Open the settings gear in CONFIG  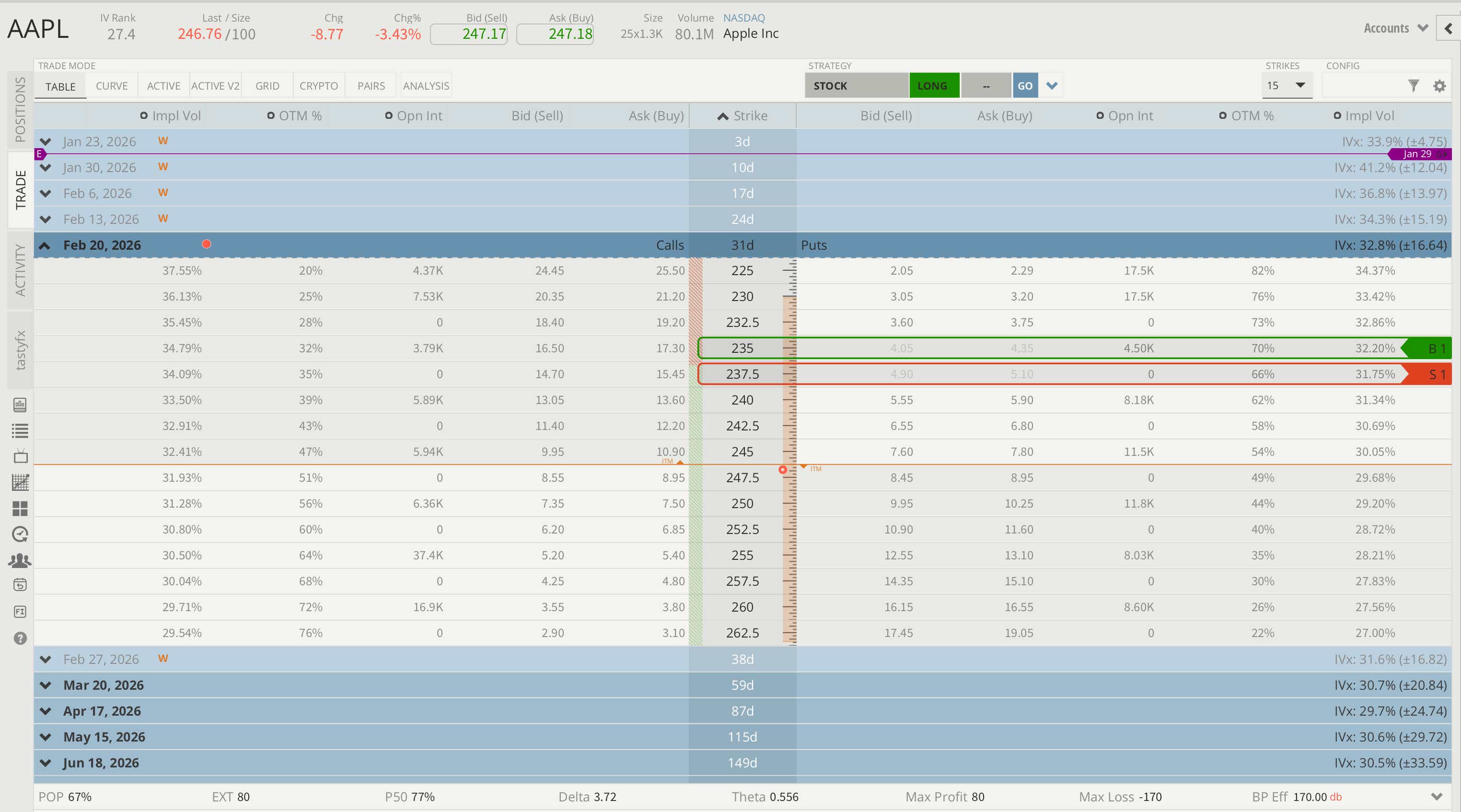point(1439,86)
